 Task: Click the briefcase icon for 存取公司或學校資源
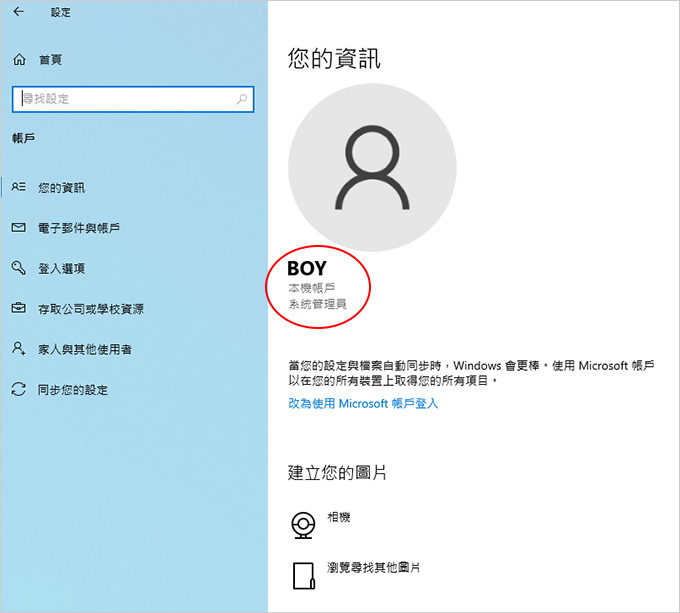coord(18,308)
